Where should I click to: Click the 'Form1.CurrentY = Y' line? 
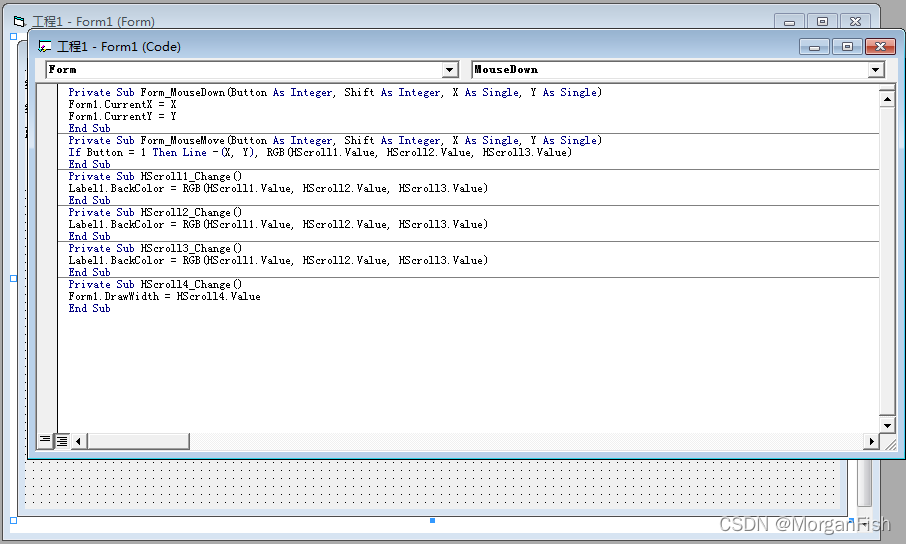[122, 117]
